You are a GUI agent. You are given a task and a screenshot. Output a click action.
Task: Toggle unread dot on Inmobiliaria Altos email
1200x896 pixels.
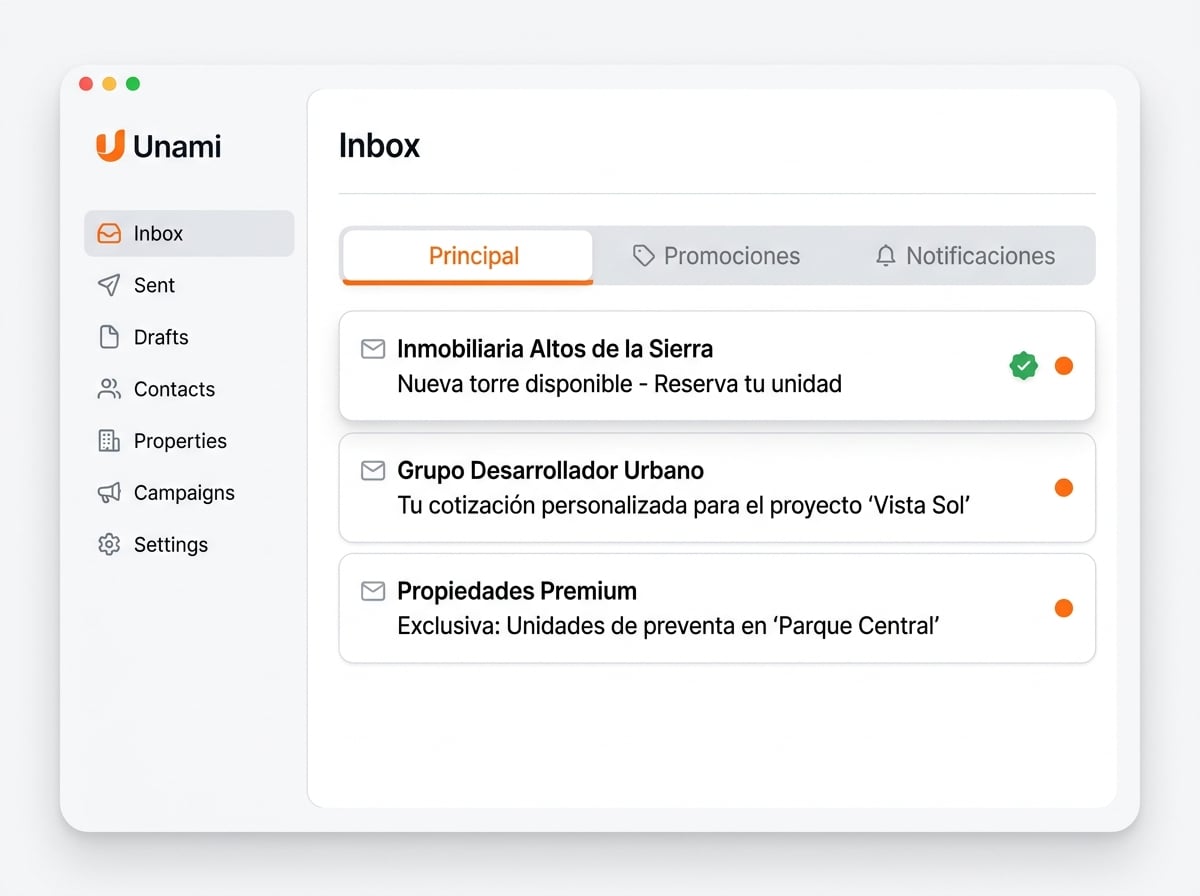pyautogui.click(x=1064, y=366)
